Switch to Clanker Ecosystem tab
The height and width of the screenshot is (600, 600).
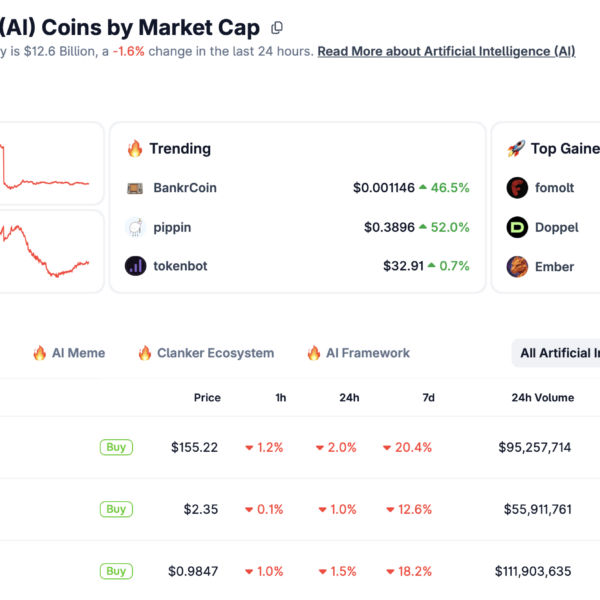coord(205,353)
